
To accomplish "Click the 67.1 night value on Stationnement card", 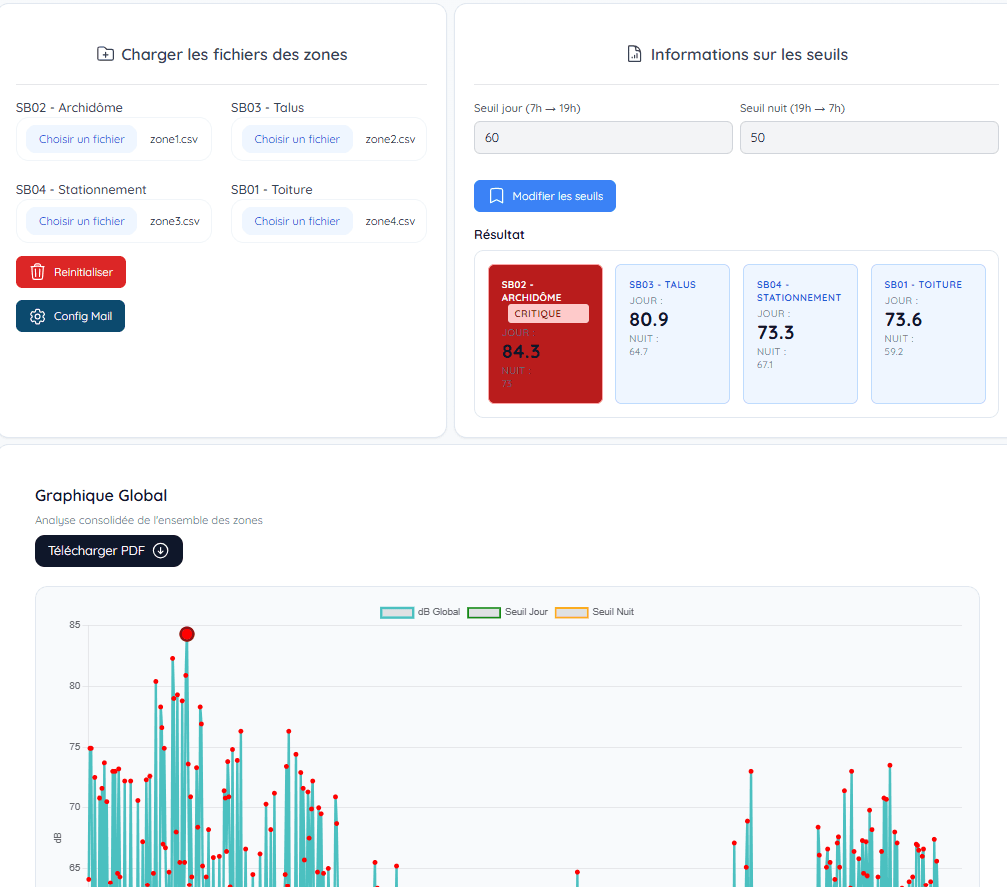I will pyautogui.click(x=765, y=365).
